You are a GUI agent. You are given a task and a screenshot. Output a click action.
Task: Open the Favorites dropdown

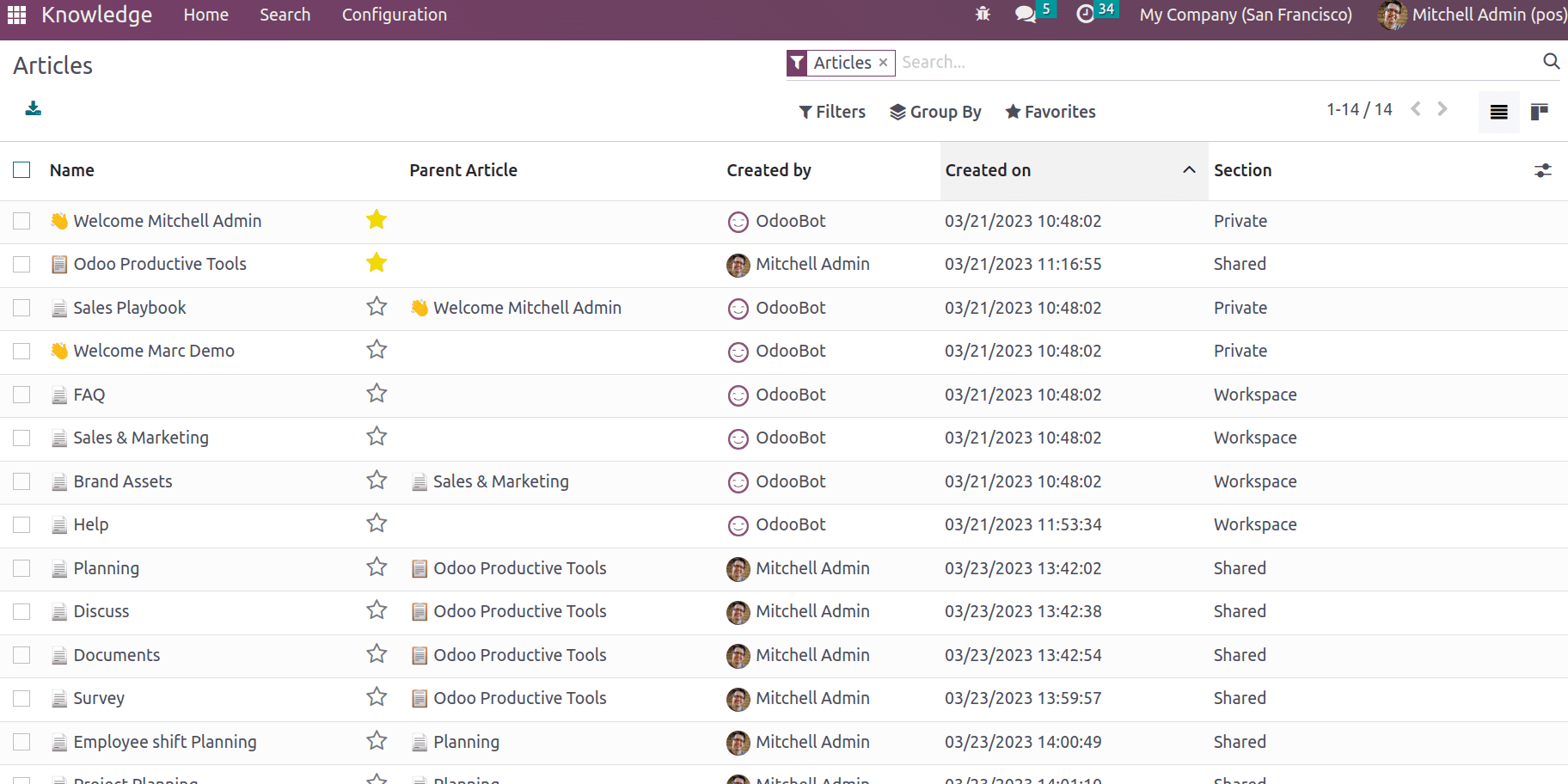pyautogui.click(x=1050, y=112)
